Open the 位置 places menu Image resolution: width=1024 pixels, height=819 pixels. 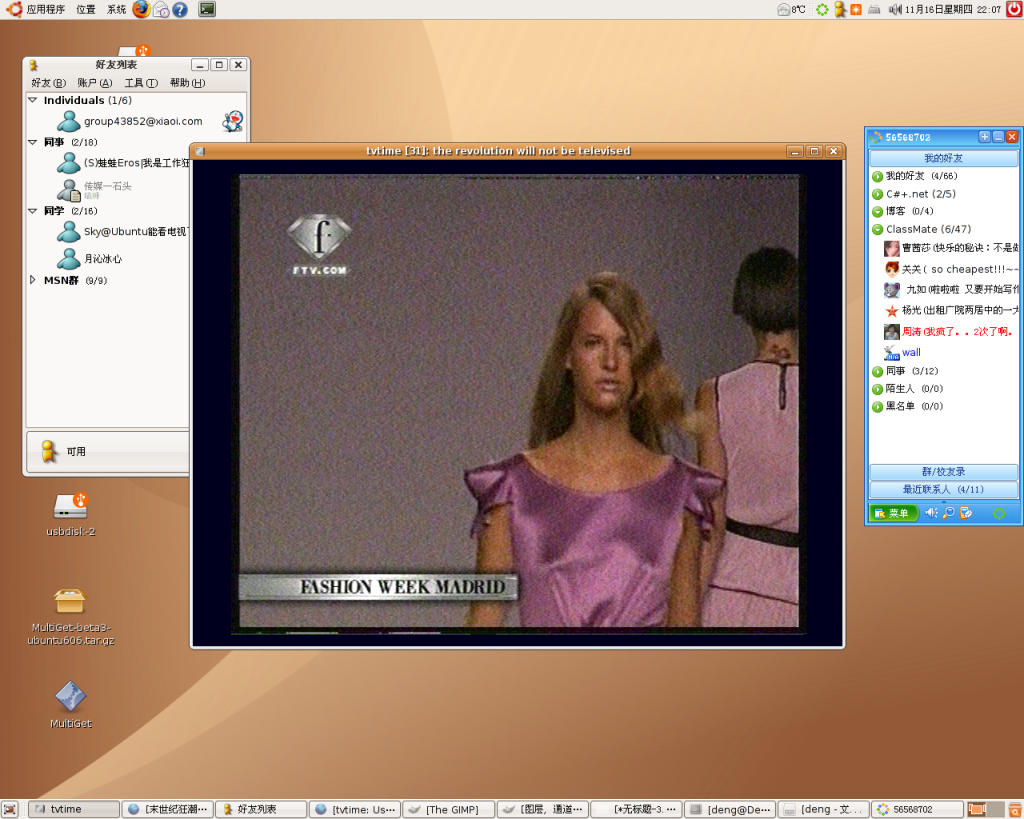tap(86, 9)
